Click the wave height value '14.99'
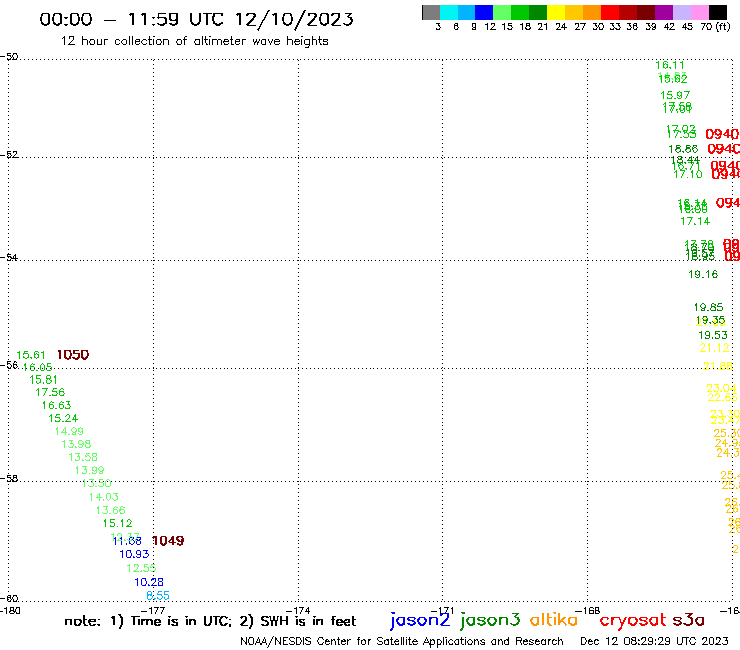The width and height of the screenshot is (740, 650). click(x=69, y=431)
